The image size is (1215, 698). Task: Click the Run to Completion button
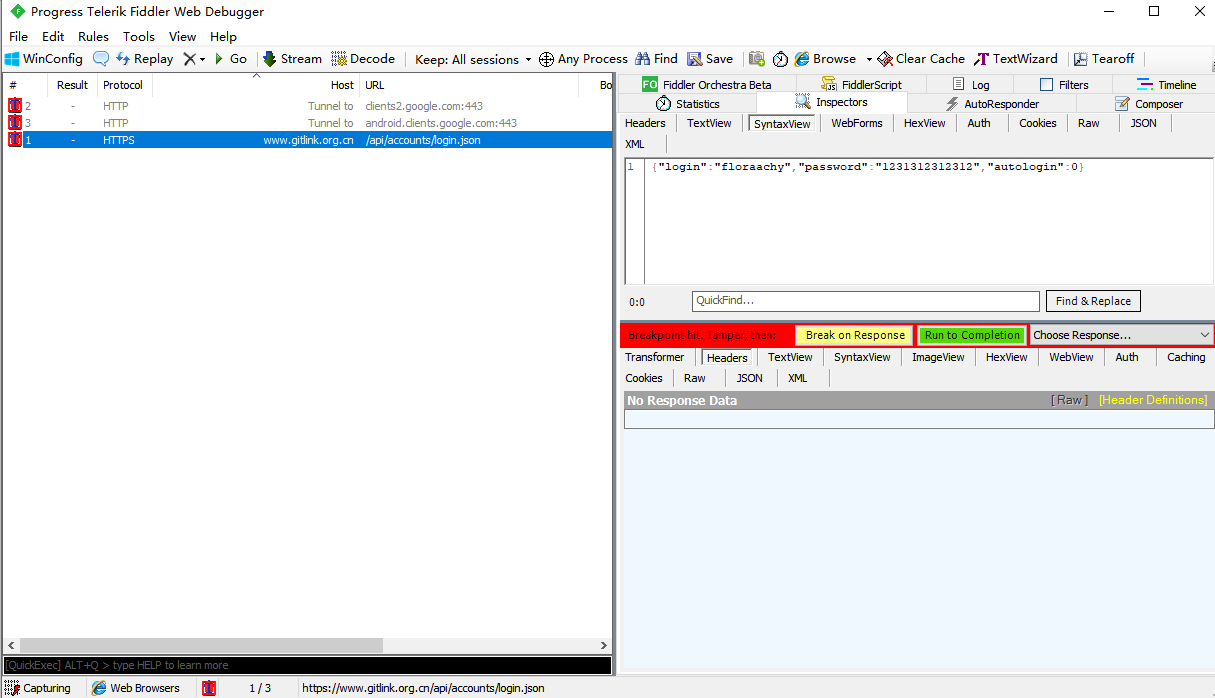pyautogui.click(x=972, y=335)
